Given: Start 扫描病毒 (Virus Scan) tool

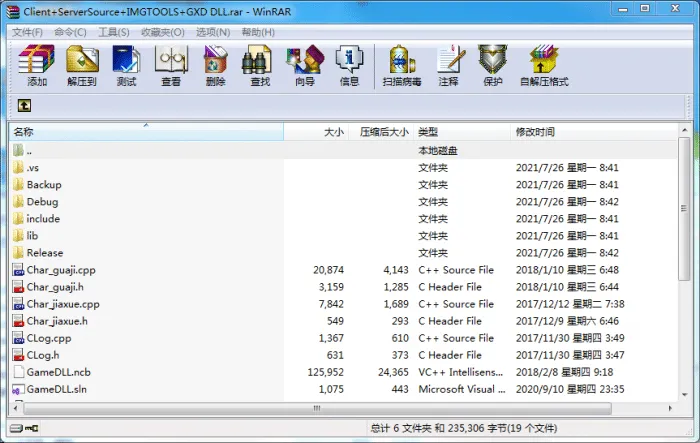Looking at the screenshot, I should pos(402,65).
